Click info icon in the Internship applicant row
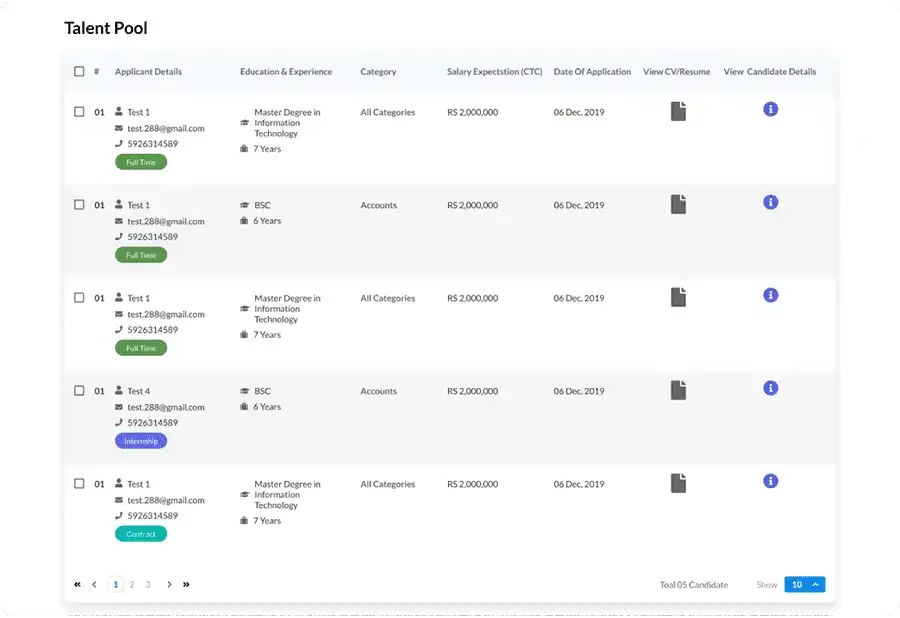The width and height of the screenshot is (900, 618). [x=770, y=388]
